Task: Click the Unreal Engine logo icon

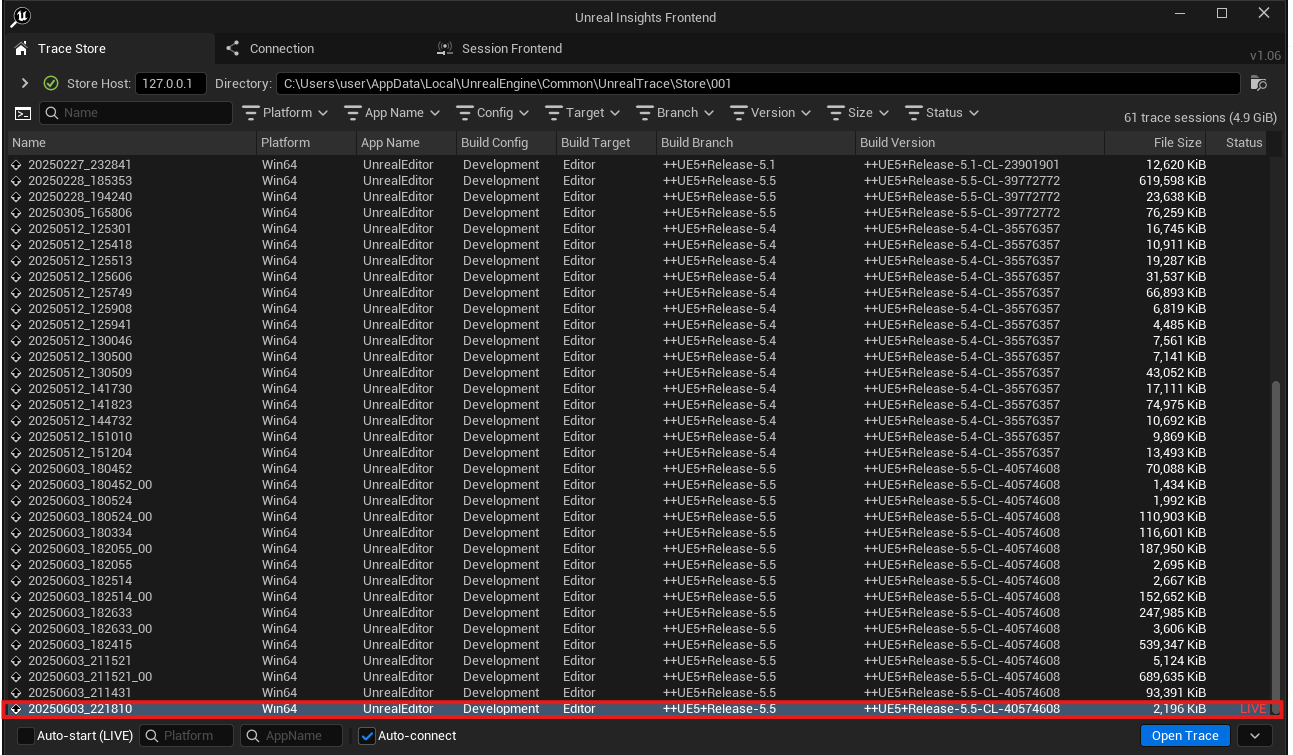Action: click(x=20, y=17)
